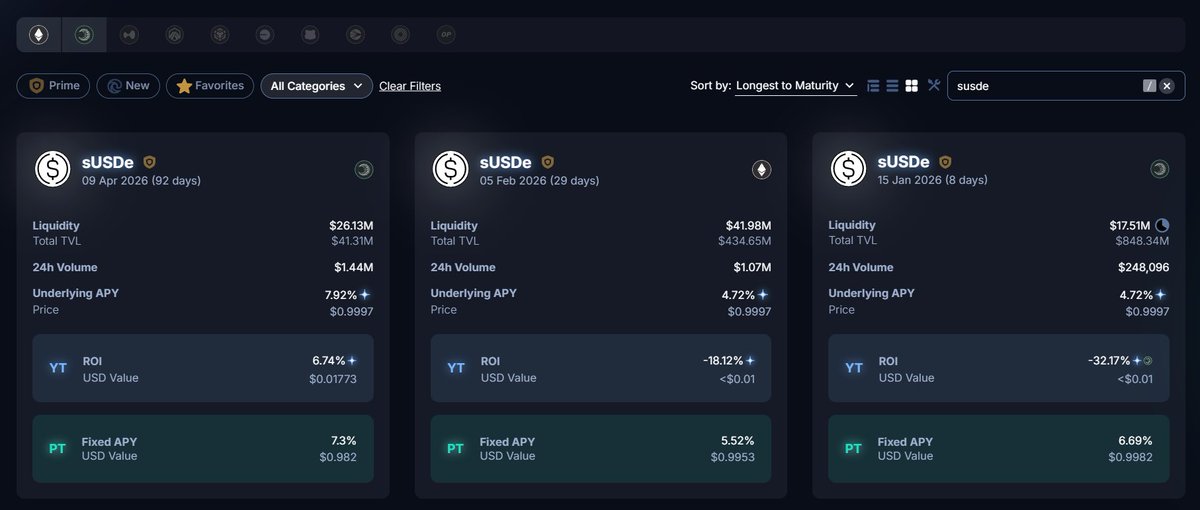Select the bear-face Berachain filter icon
Image resolution: width=1200 pixels, height=510 pixels.
pos(310,35)
